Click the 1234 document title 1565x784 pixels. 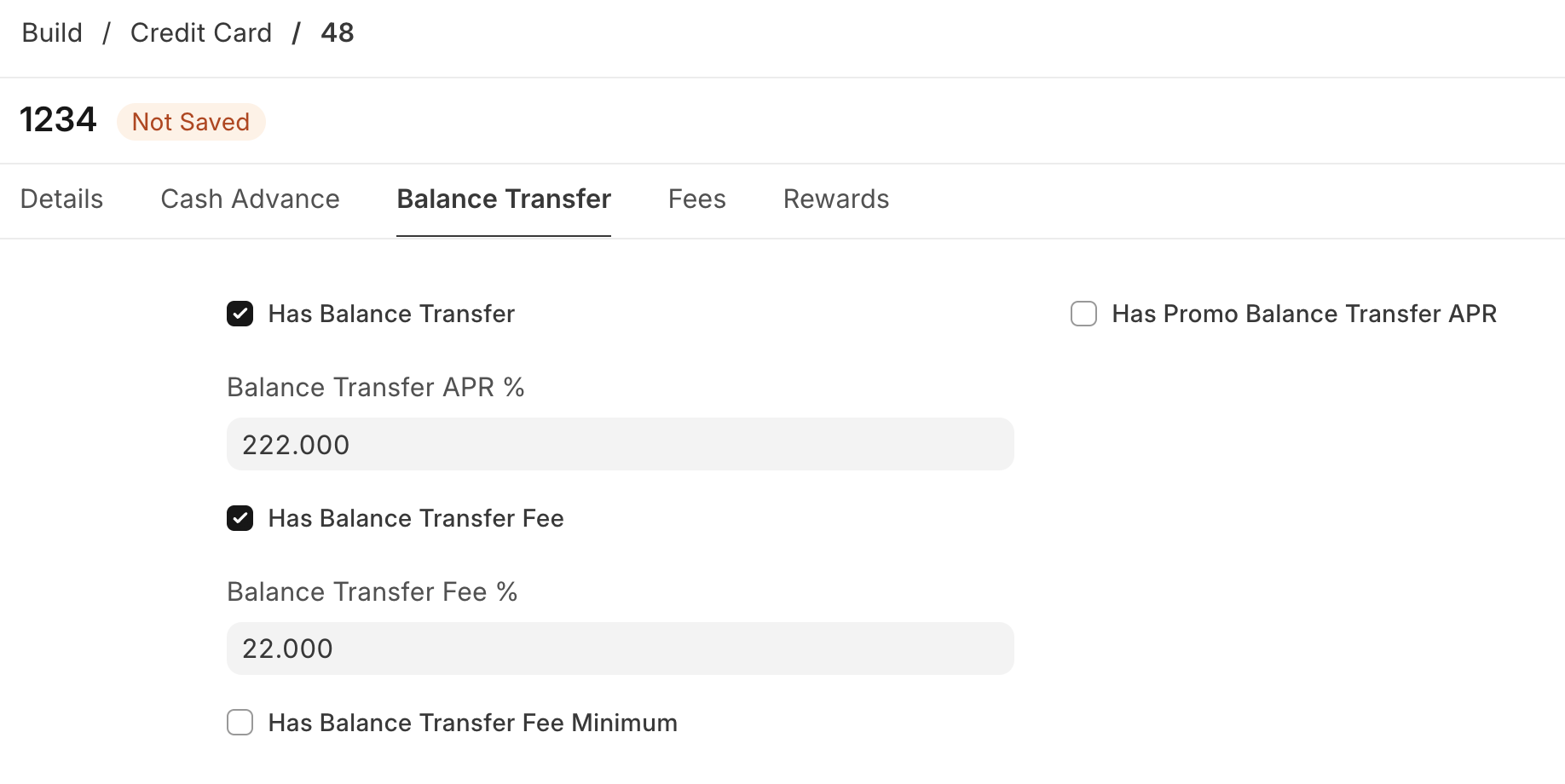point(58,120)
